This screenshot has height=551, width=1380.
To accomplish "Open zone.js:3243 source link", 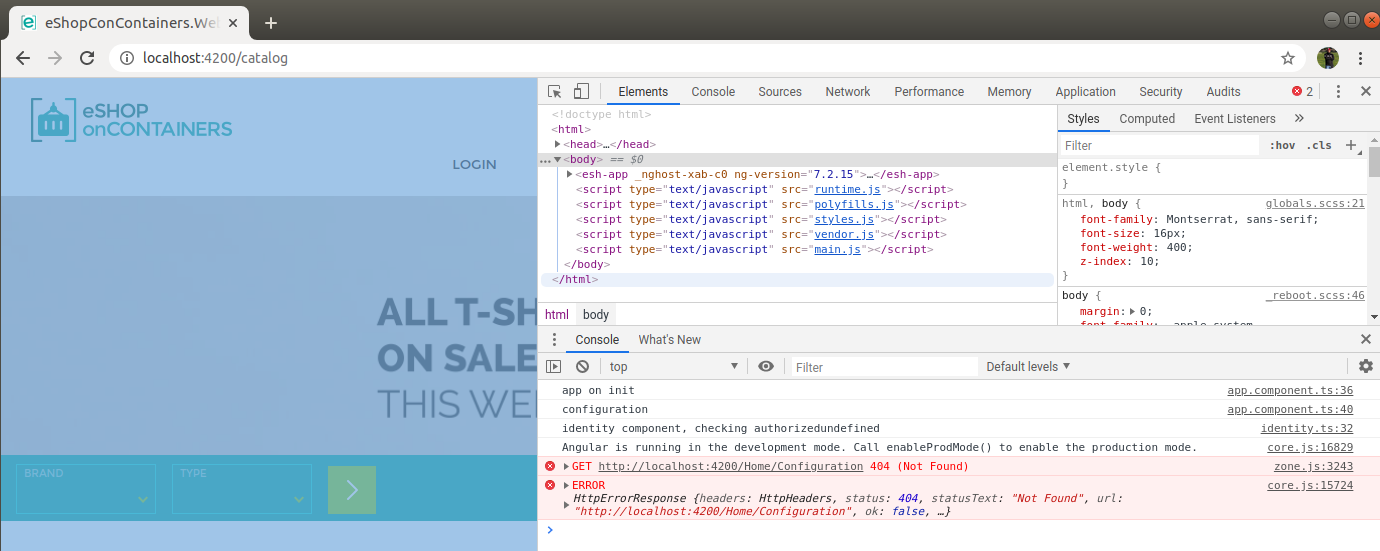I will 1313,467.
